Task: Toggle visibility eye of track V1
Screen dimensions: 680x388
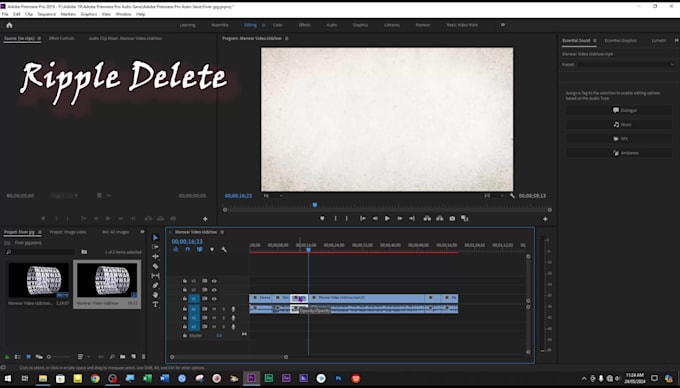Action: tap(214, 299)
